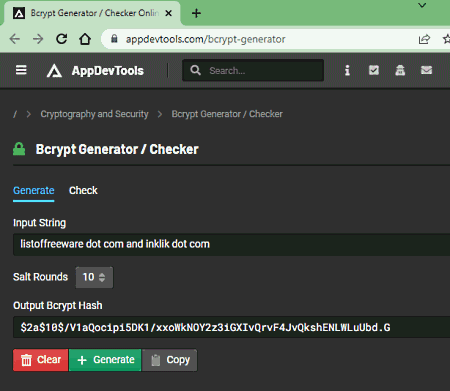Click the Input String label

point(39,223)
